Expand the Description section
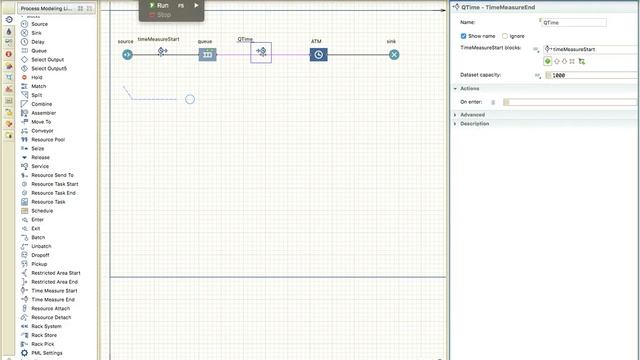 click(x=455, y=124)
